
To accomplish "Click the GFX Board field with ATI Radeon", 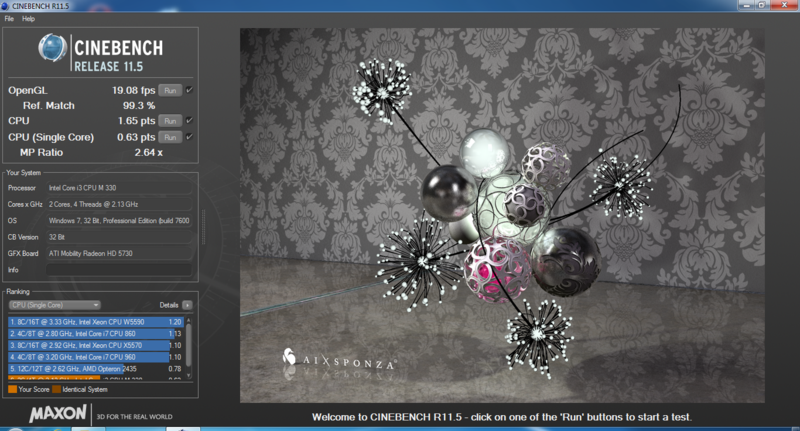I will pyautogui.click(x=119, y=253).
